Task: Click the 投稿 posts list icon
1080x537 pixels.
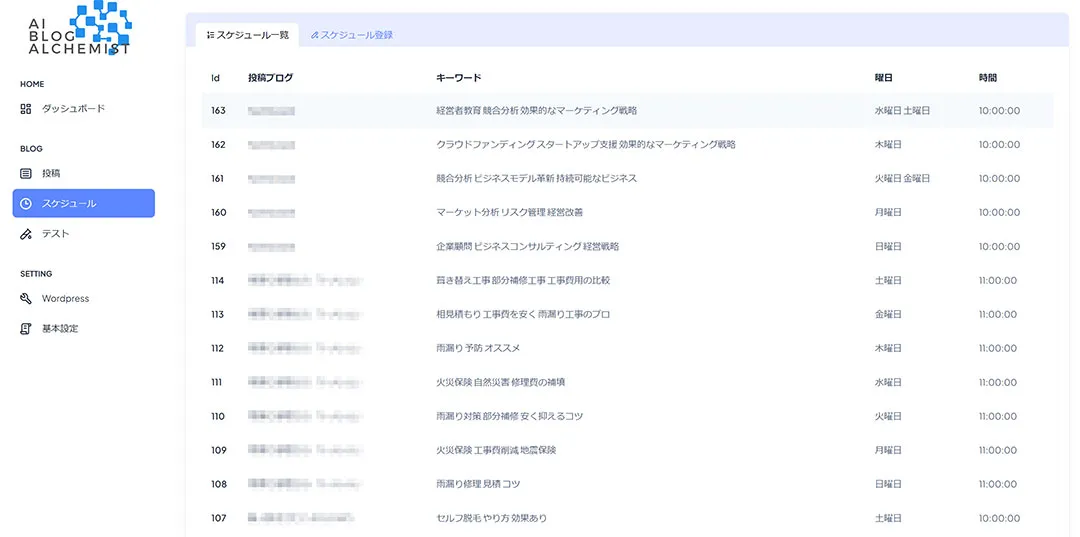Action: (x=26, y=173)
